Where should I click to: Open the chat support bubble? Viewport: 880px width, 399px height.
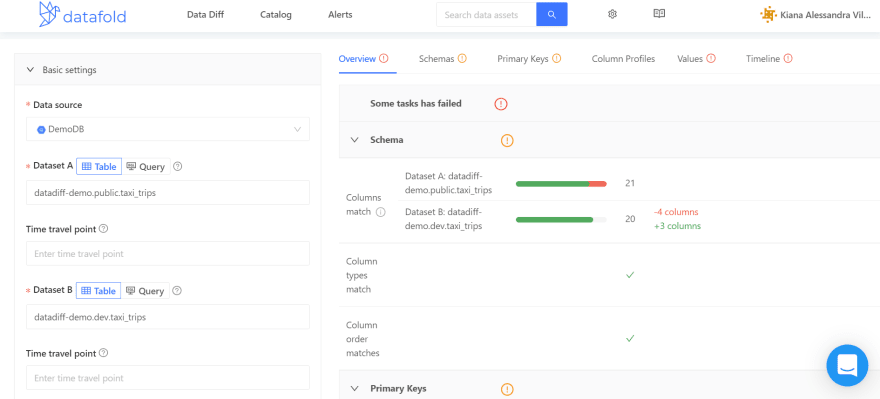(847, 365)
